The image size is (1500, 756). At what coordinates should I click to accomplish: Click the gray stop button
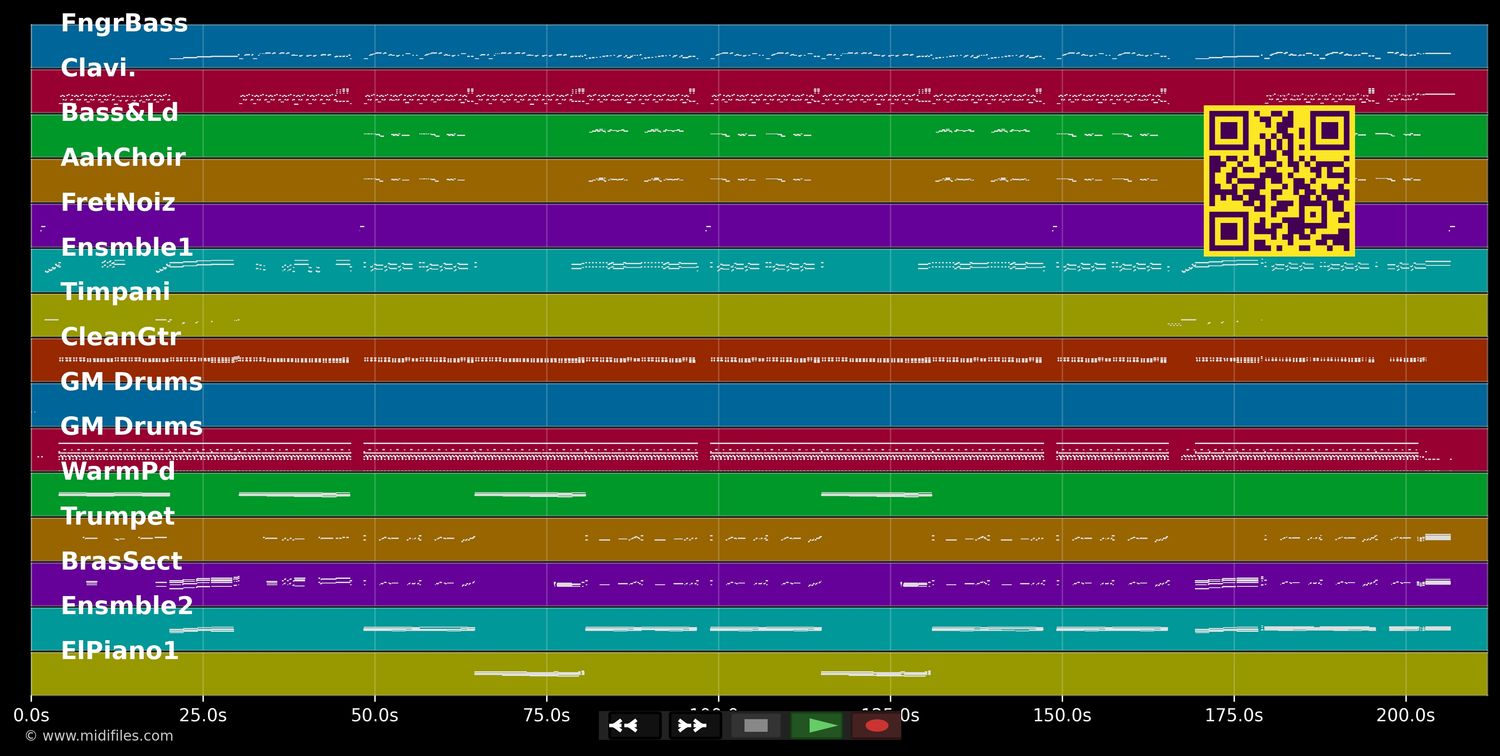pos(756,726)
